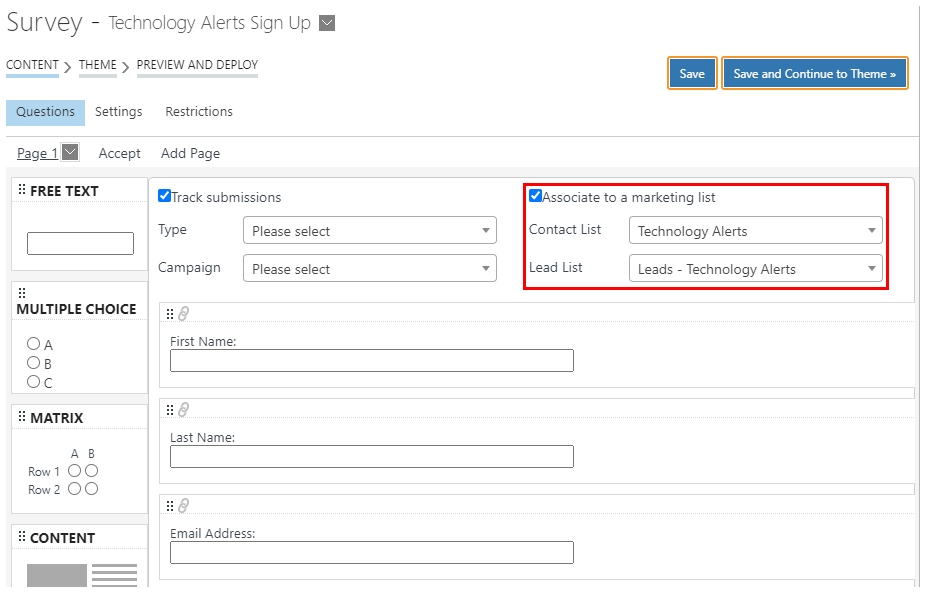Switch to the Settings tab

pyautogui.click(x=119, y=112)
